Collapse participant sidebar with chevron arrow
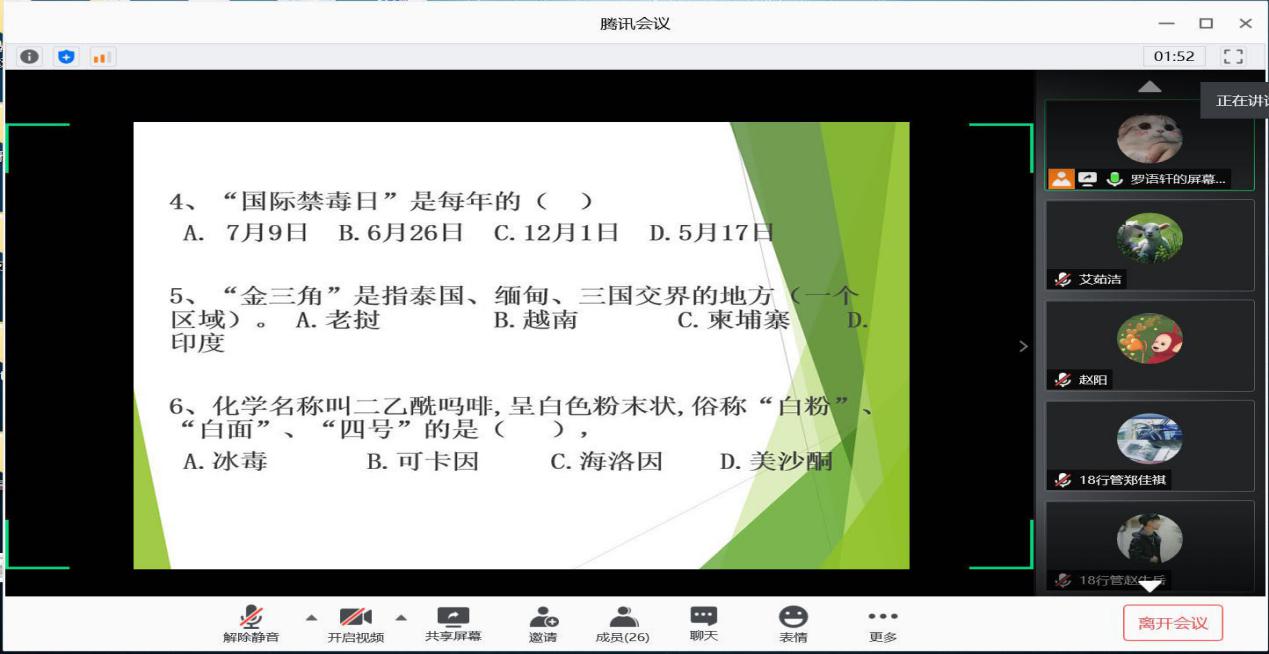 1022,346
